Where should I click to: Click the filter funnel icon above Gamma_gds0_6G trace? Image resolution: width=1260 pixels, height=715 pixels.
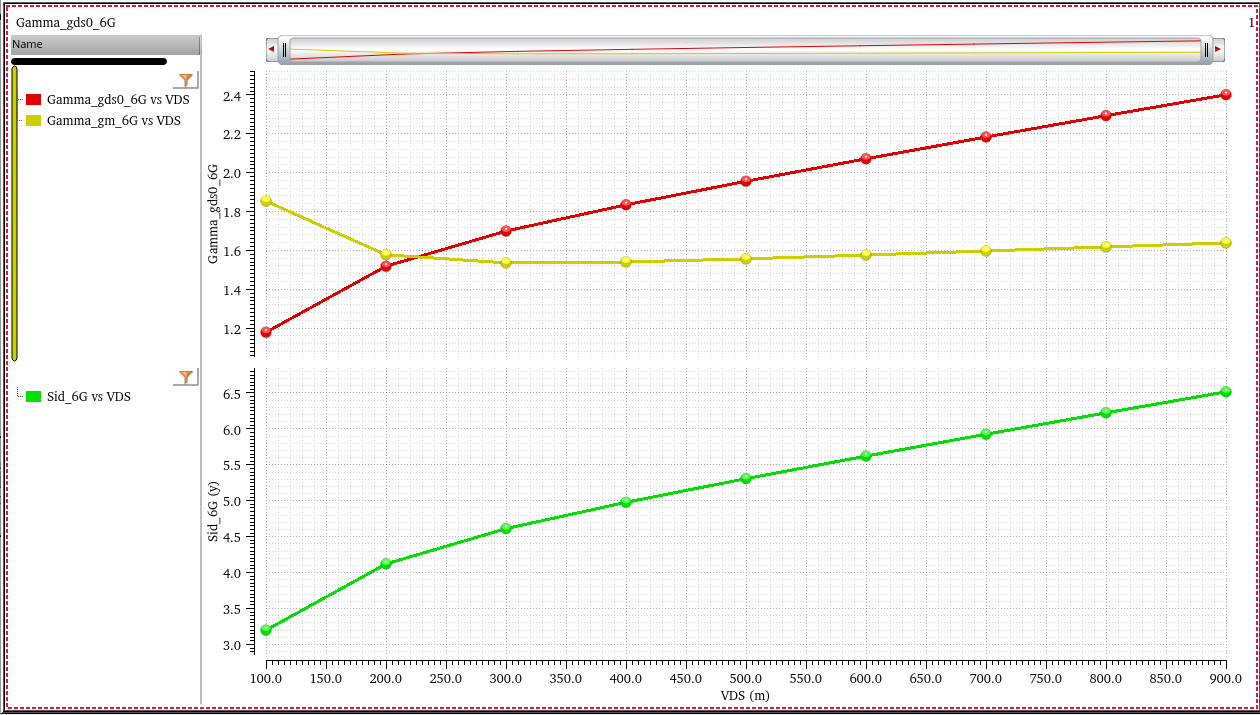(x=186, y=80)
